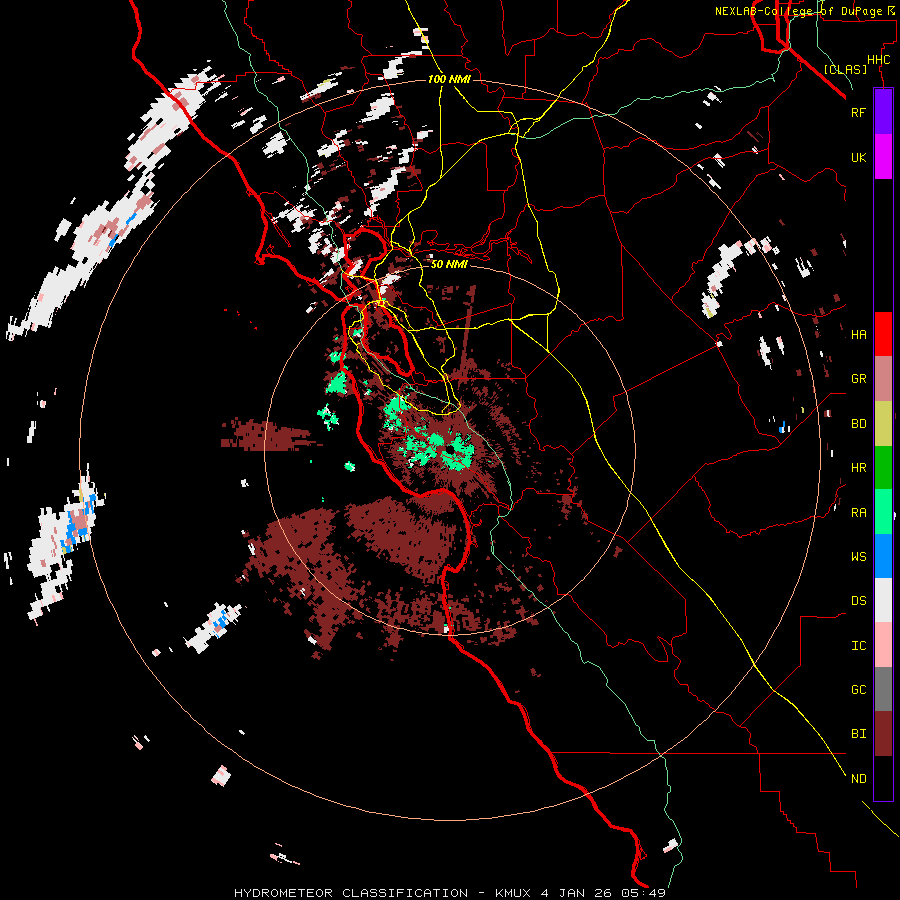Screen dimensions: 900x900
Task: Click the 'KMUX' radar site identifier
Action: 513,893
